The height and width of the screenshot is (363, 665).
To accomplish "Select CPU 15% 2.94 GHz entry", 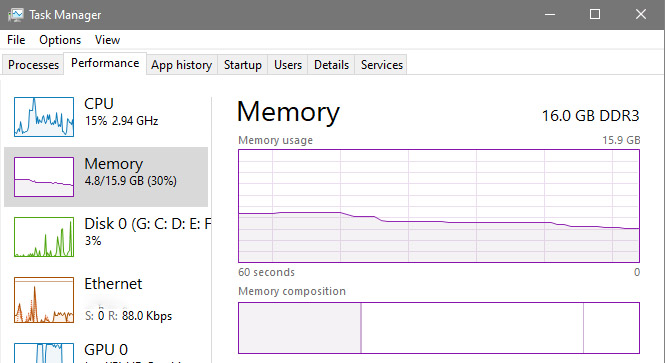I will click(106, 117).
